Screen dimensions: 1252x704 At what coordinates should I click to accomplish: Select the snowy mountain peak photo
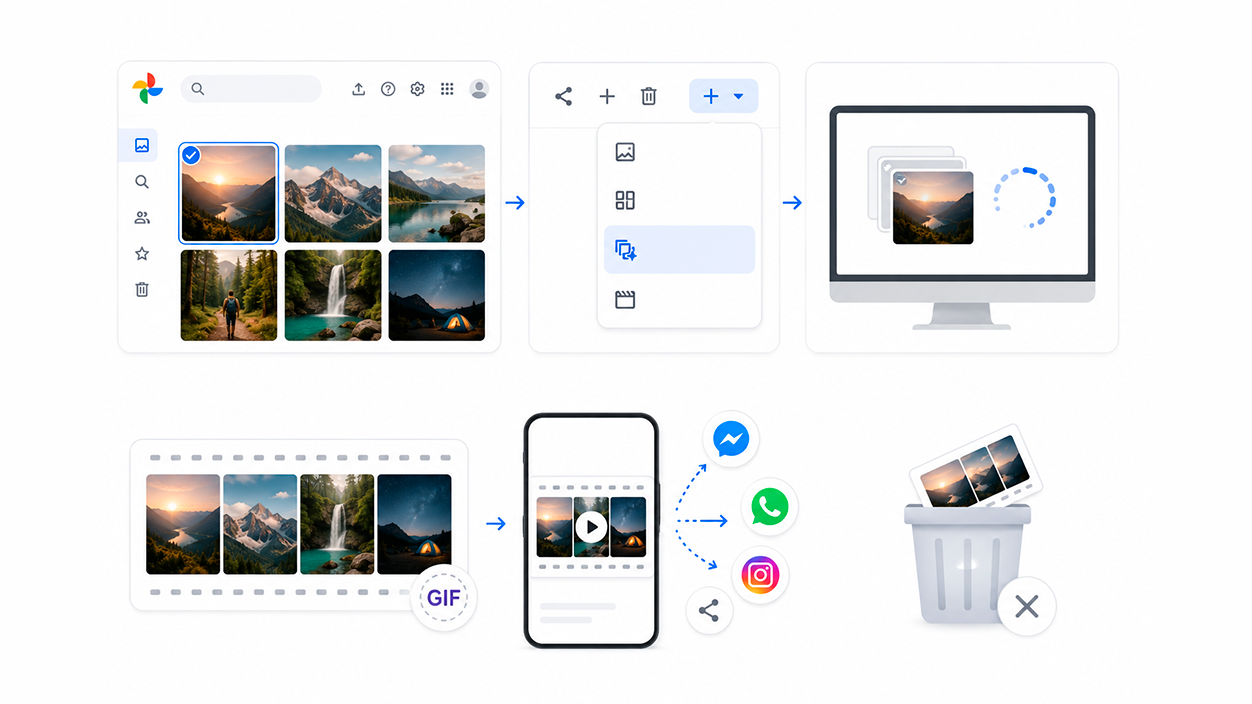333,194
